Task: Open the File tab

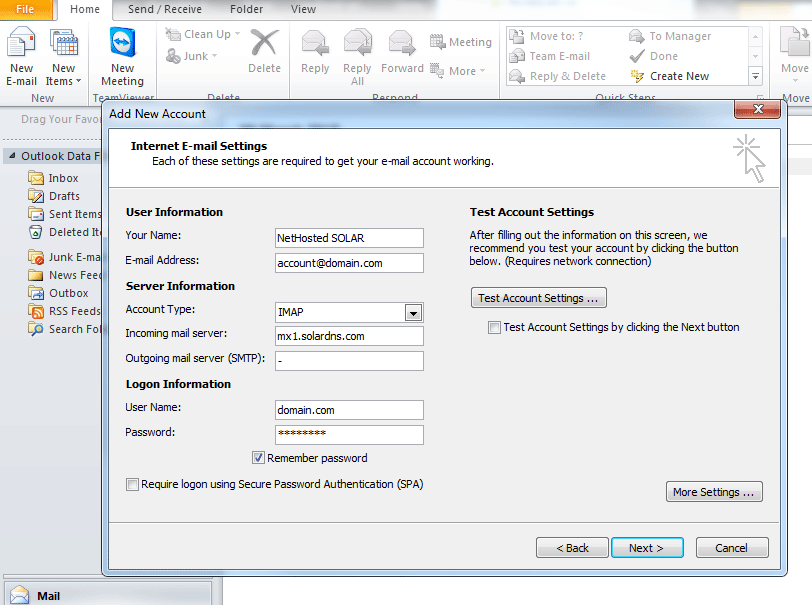Action: click(25, 9)
